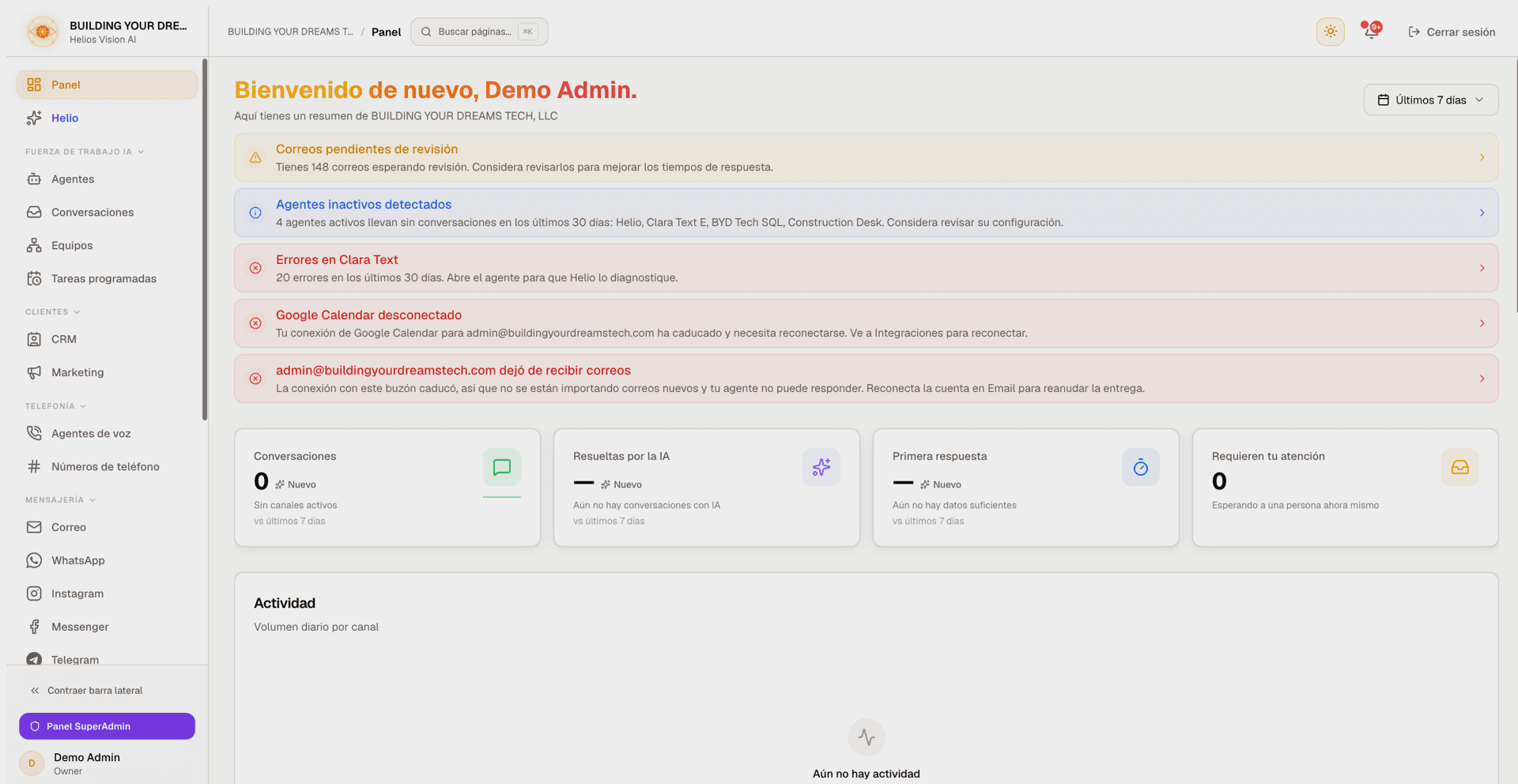Image resolution: width=1518 pixels, height=784 pixels.
Task: Click error icon of Errores en Clara Text alert
Action: point(255,268)
